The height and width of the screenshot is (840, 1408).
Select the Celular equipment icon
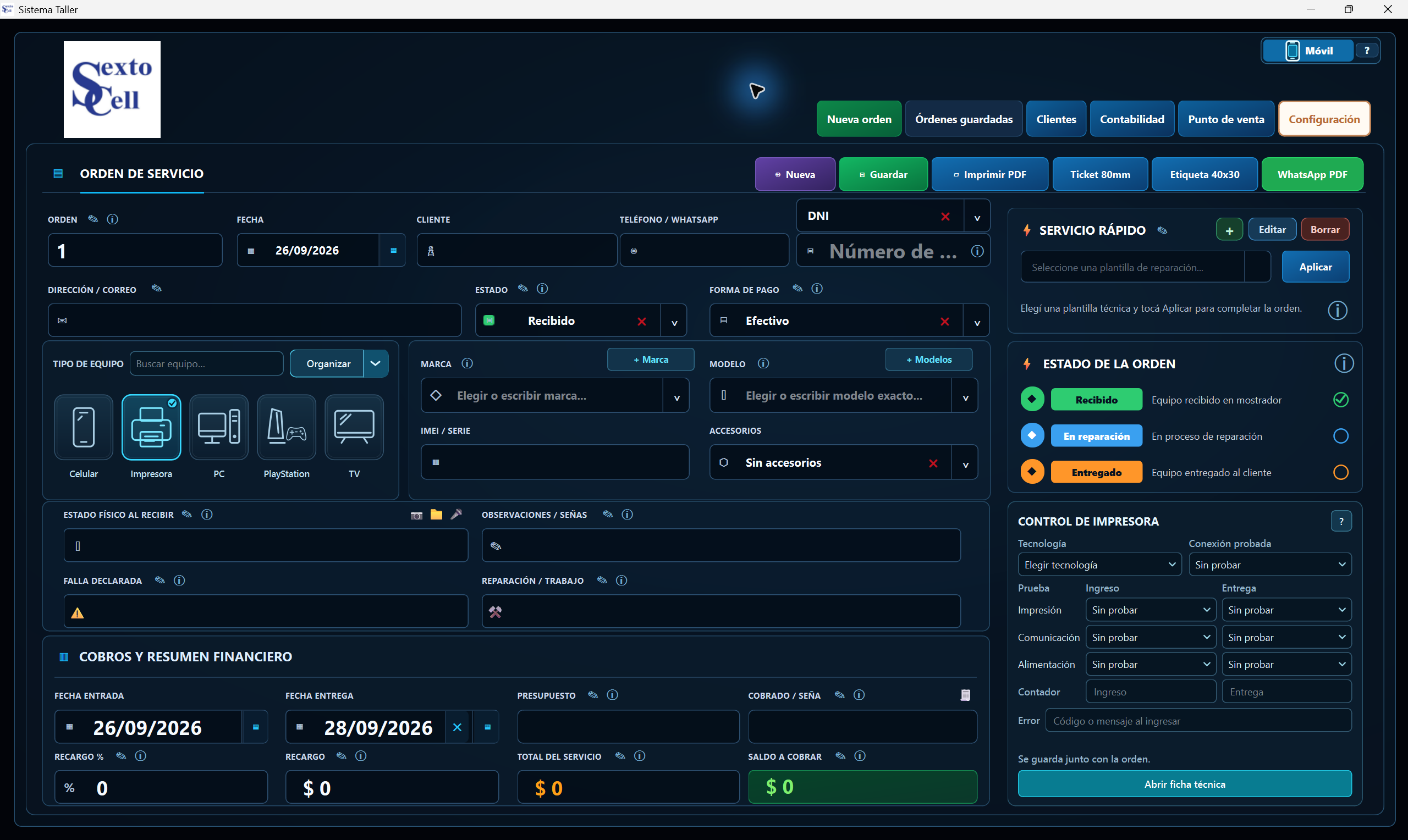[x=83, y=427]
